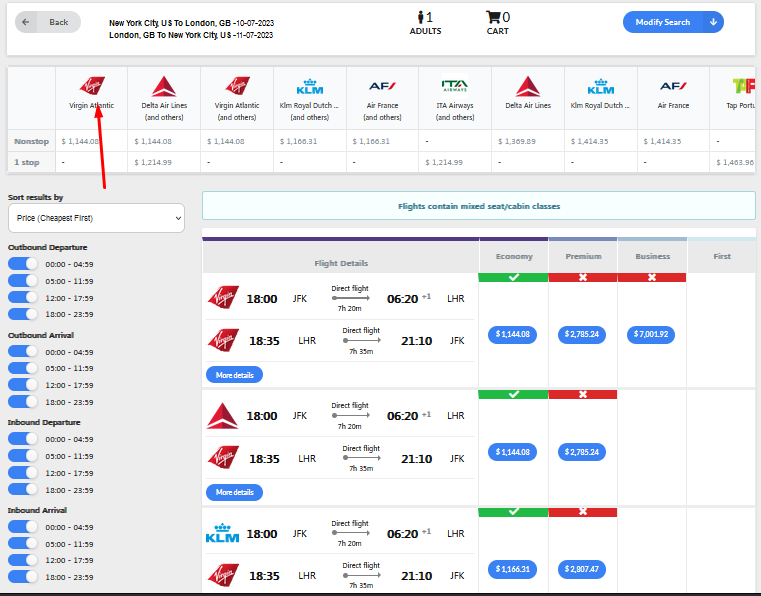Choose $1,166.31 Economy fare on KLM result
761x596 pixels.
click(x=513, y=569)
